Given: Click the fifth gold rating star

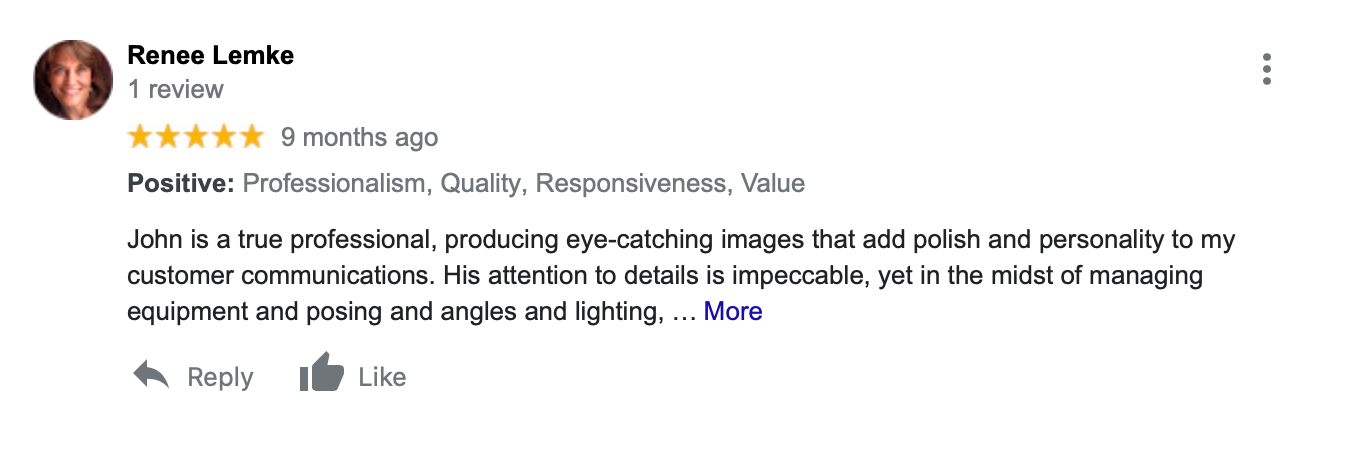Looking at the screenshot, I should pyautogui.click(x=251, y=137).
